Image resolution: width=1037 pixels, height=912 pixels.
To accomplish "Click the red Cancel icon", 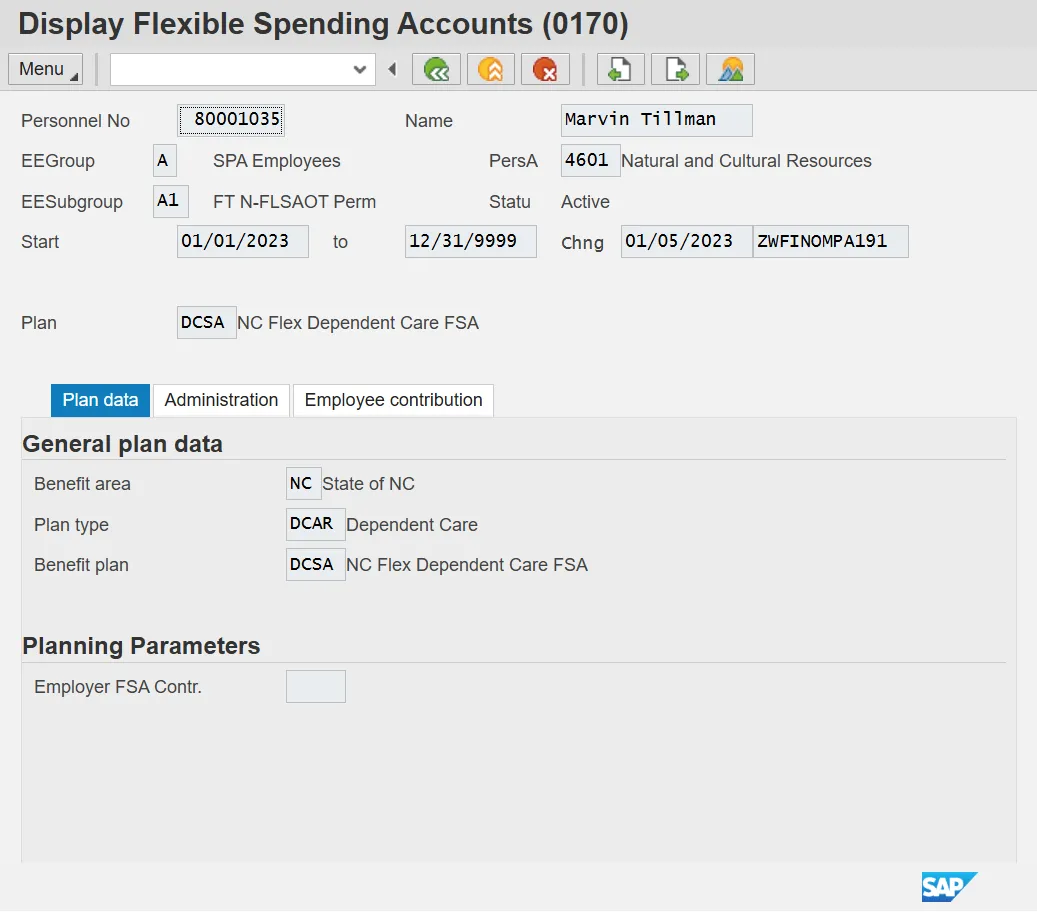I will pyautogui.click(x=545, y=69).
